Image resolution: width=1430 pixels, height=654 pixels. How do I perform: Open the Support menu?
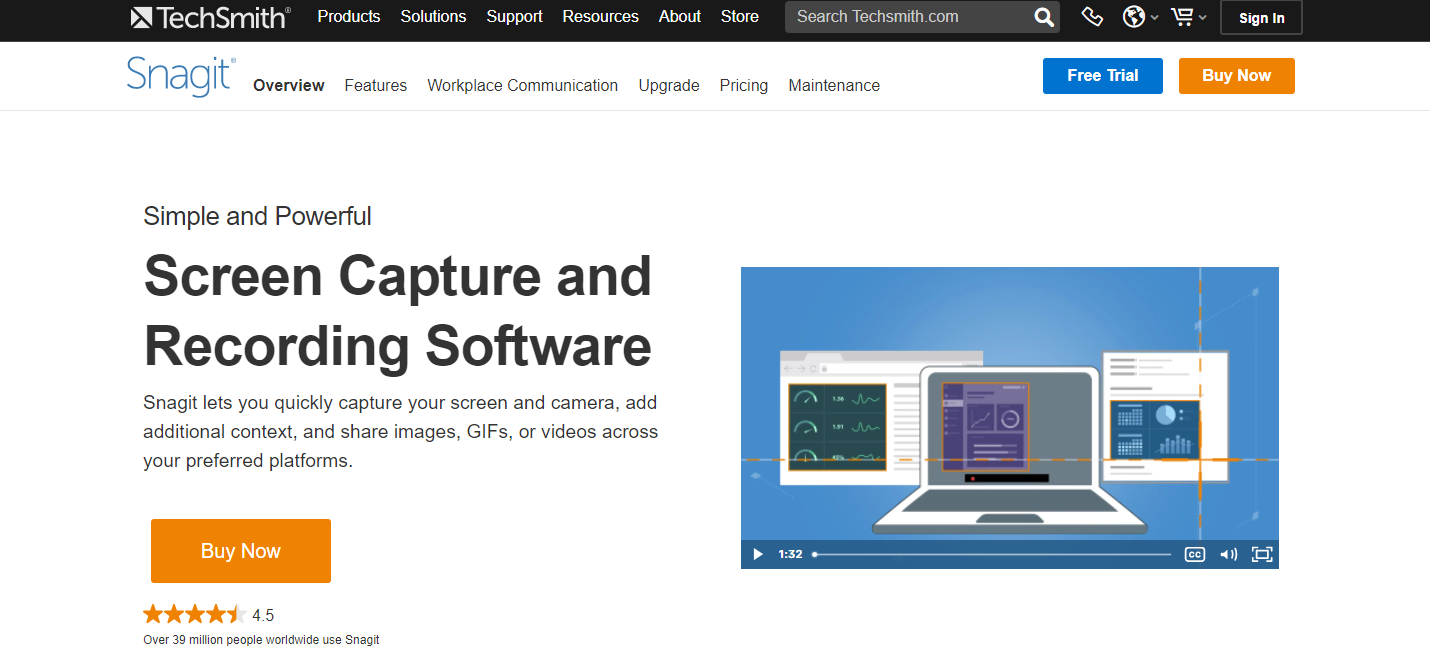coord(514,17)
